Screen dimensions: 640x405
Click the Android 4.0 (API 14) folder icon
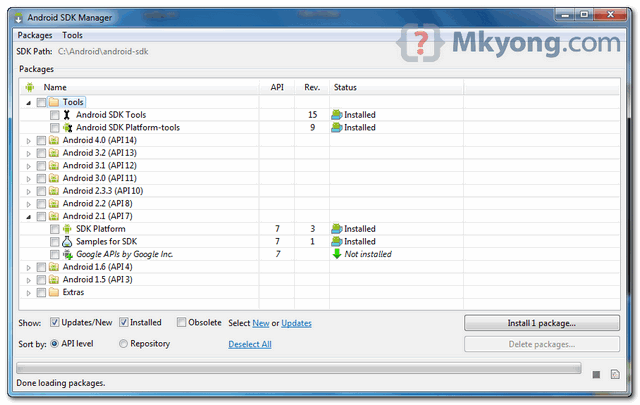(54, 140)
